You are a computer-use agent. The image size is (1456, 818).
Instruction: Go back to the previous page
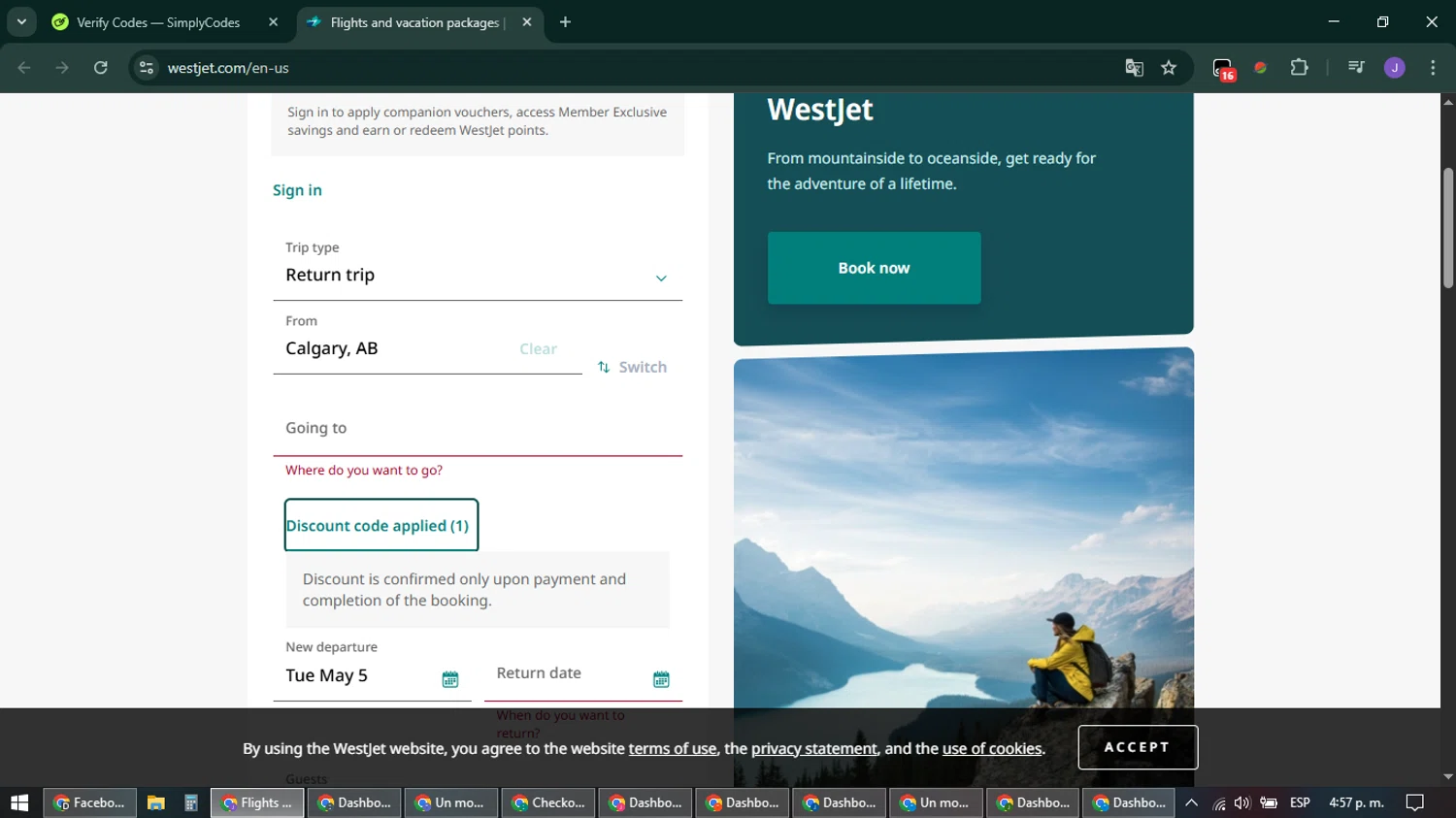click(x=24, y=68)
